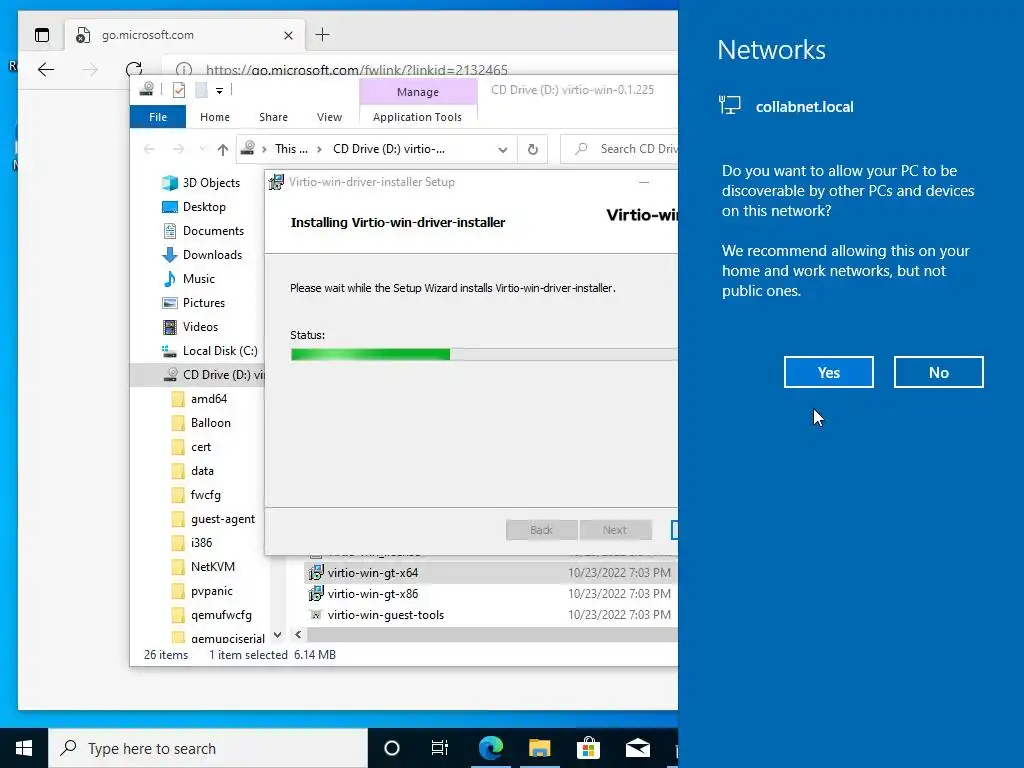Select Documents in navigation pane
Viewport: 1024px width, 768px height.
203,231
